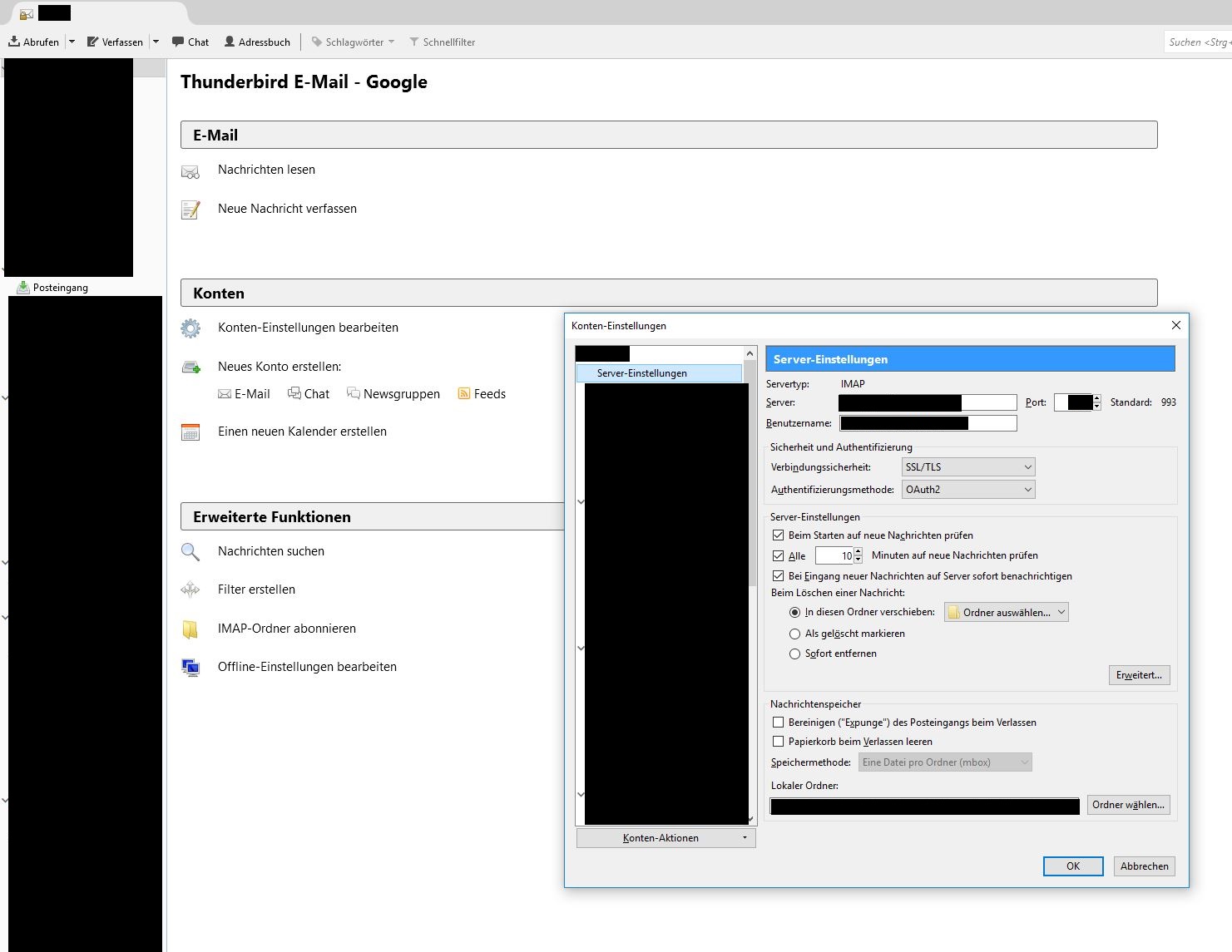1232x952 pixels.
Task: Click the Konten section header
Action: pos(669,293)
